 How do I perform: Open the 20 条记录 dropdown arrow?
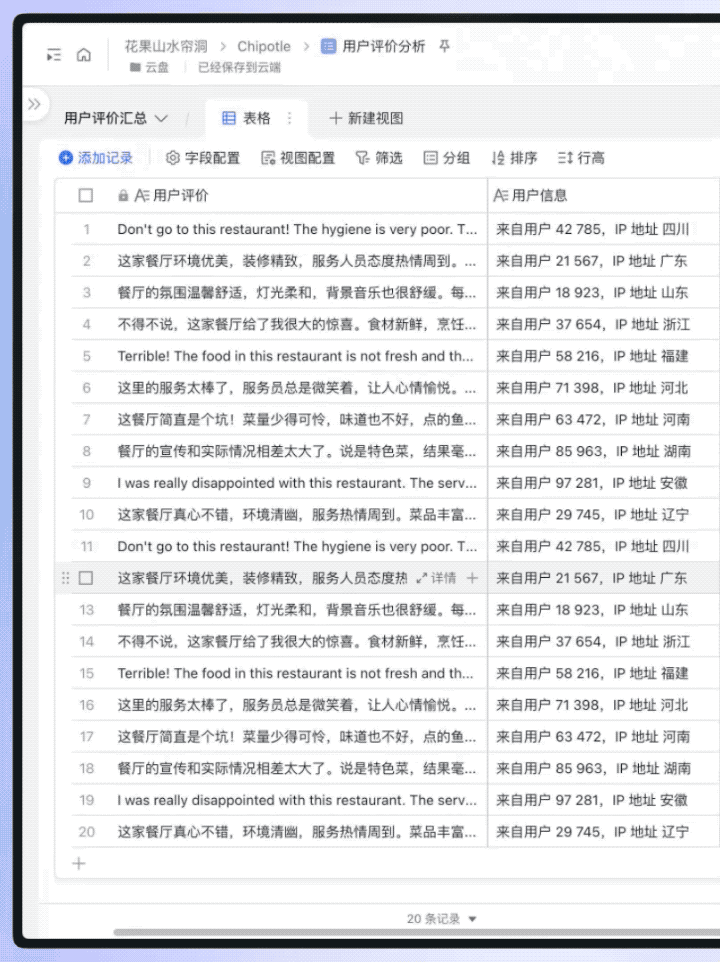pos(472,919)
